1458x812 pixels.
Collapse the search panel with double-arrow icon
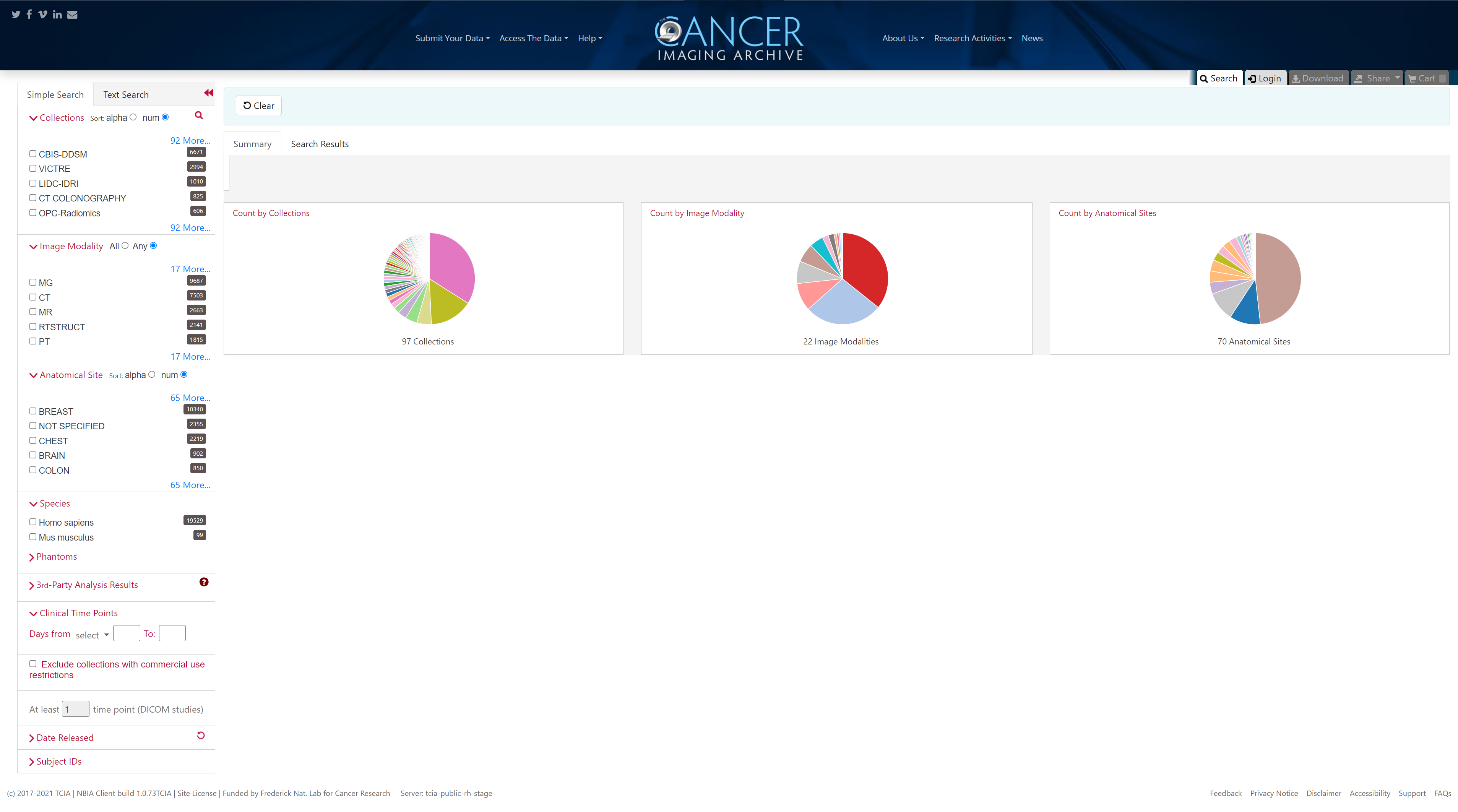tap(208, 93)
